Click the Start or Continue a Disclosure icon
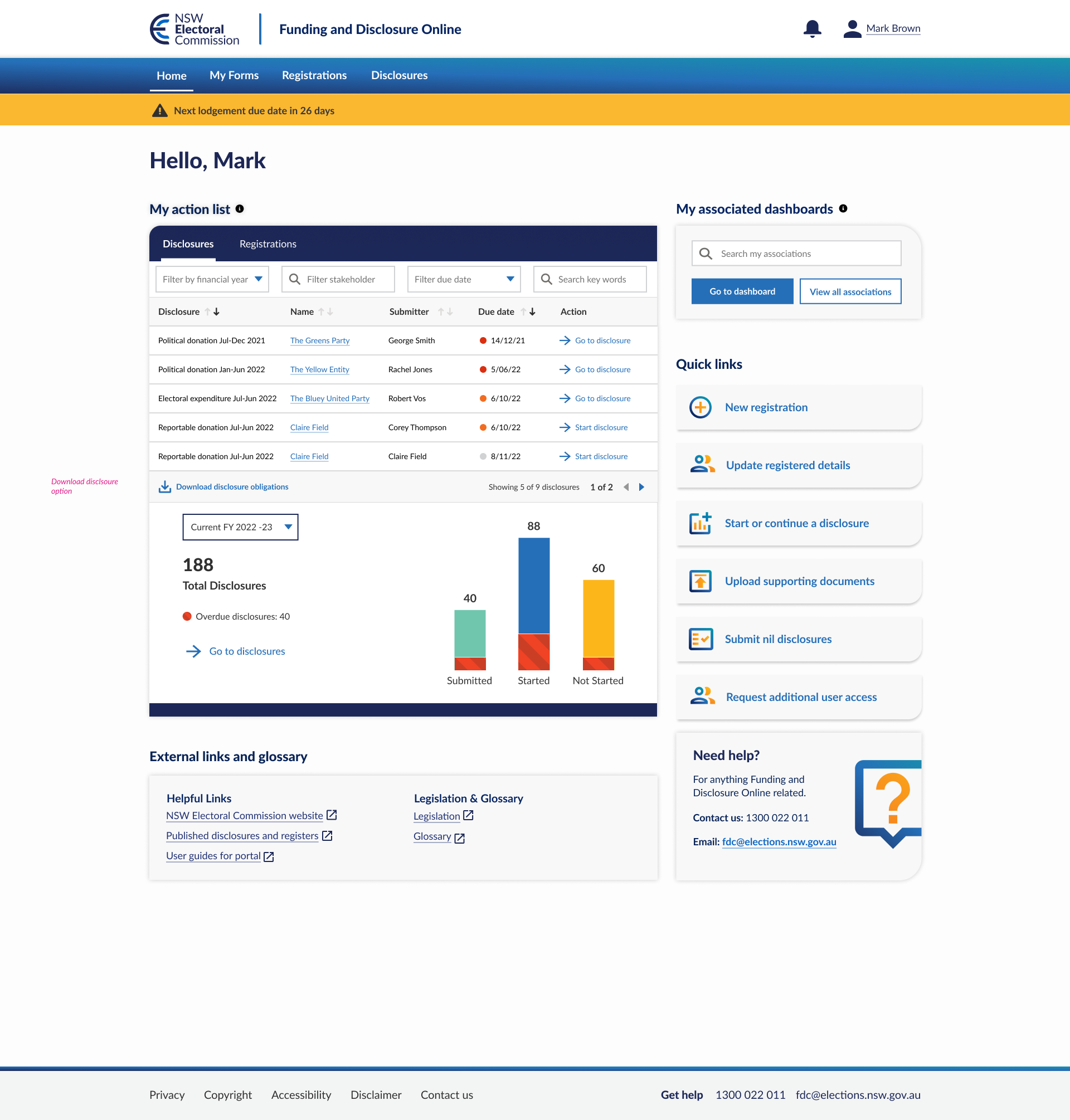 [700, 522]
